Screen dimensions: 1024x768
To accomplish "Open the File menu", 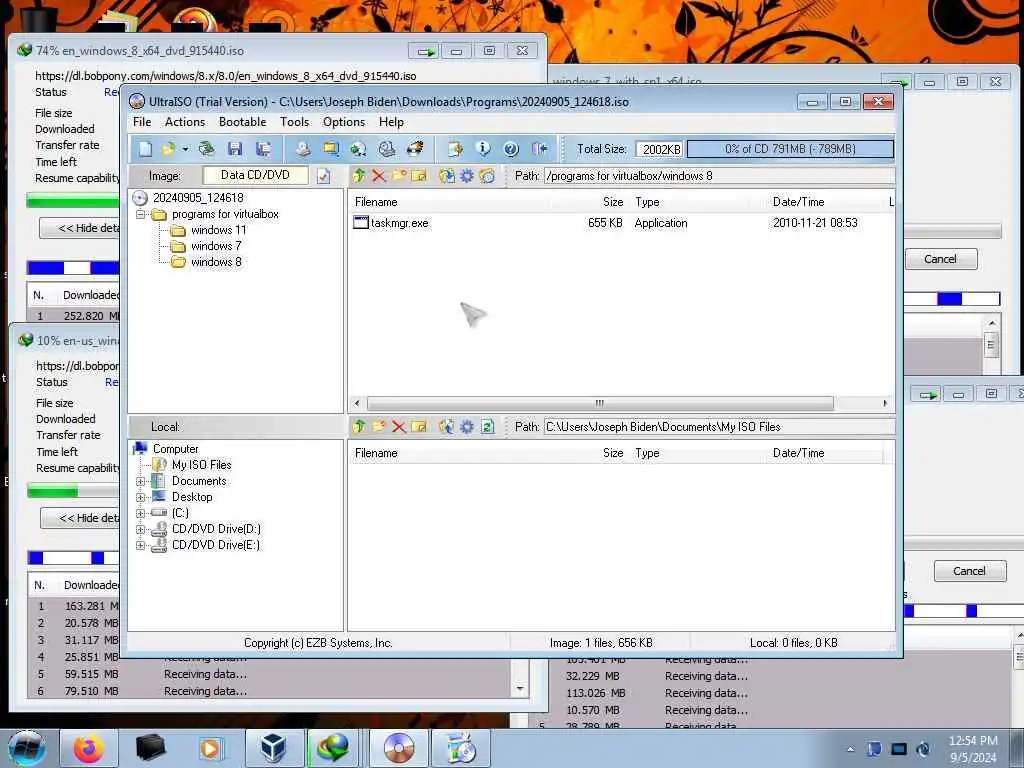I will pos(142,122).
